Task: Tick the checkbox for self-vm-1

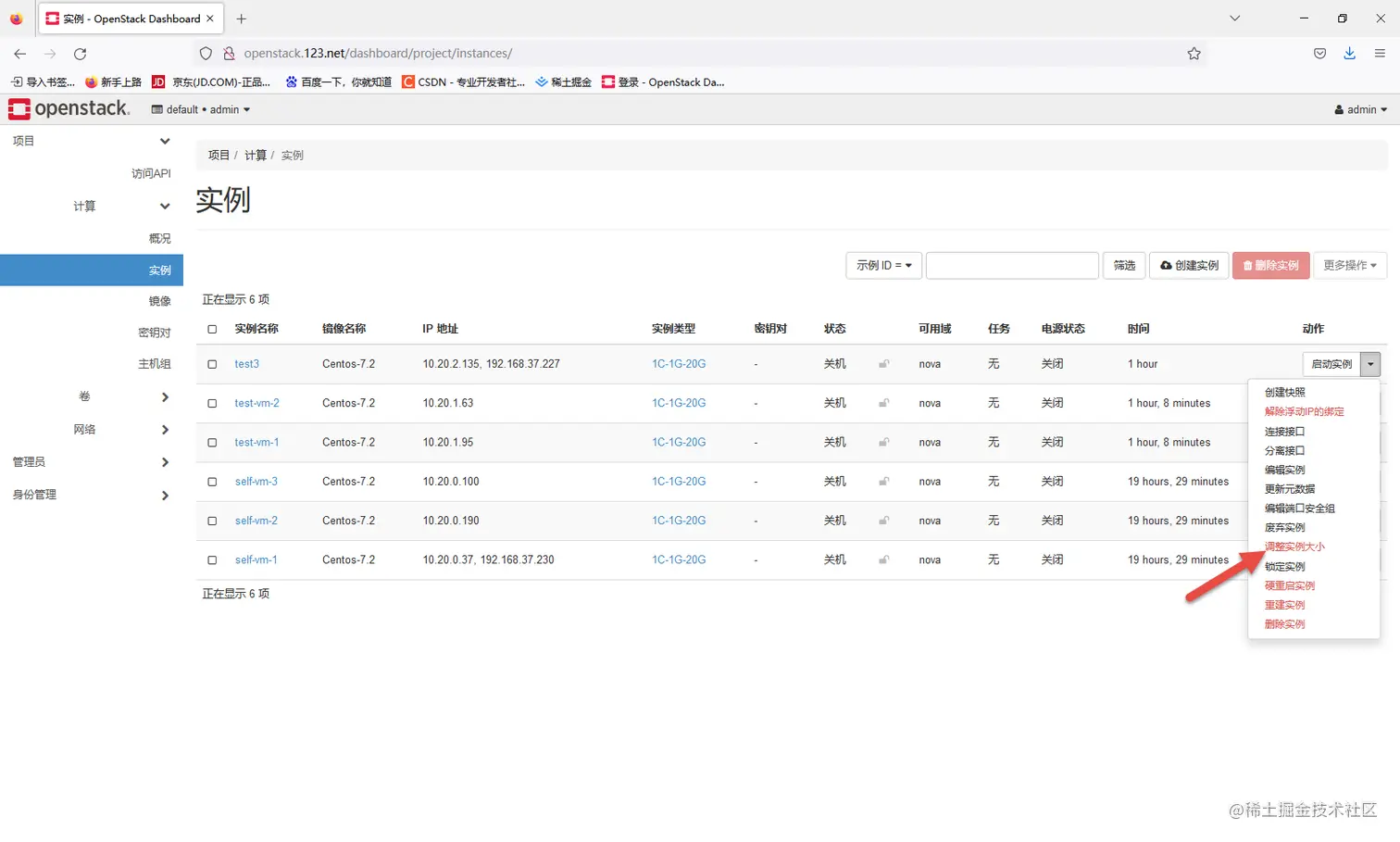Action: click(x=212, y=560)
